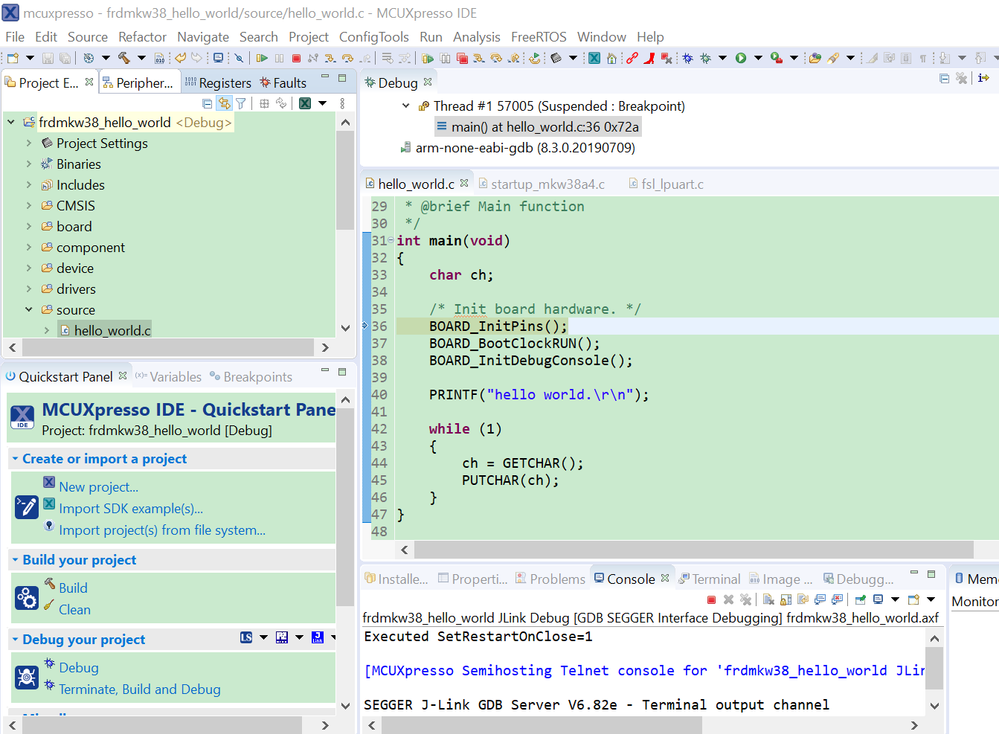999x734 pixels.
Task: Click the Step Into icon in toolbar
Action: tap(330, 58)
